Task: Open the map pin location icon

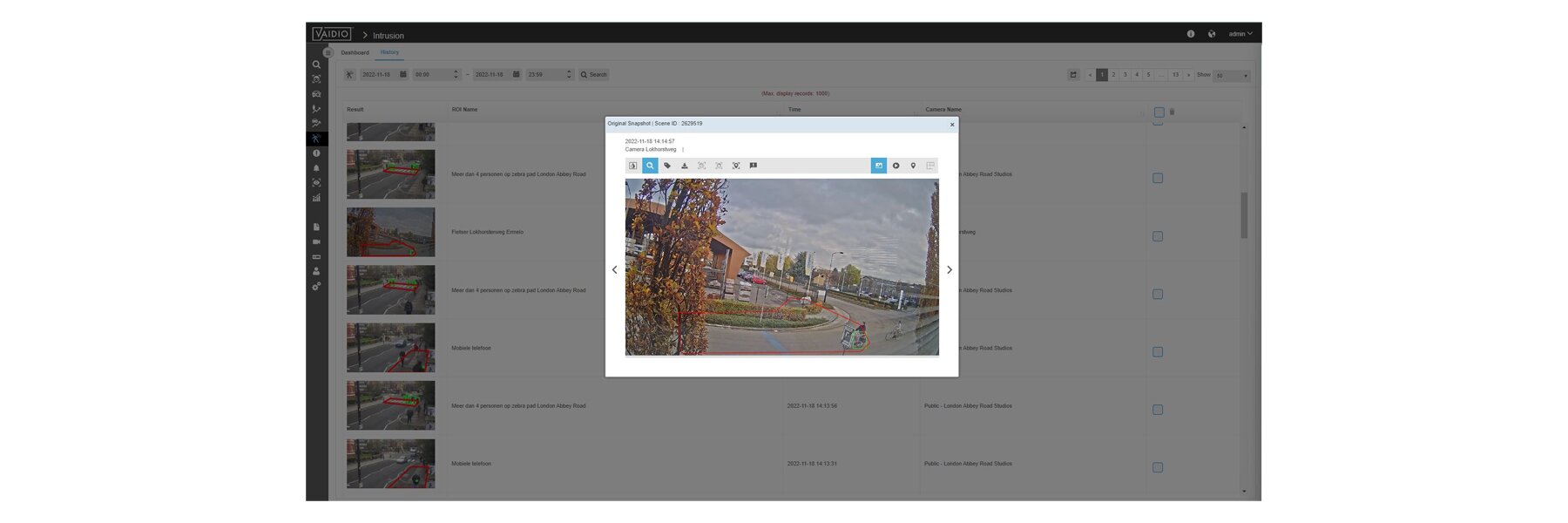Action: (913, 166)
